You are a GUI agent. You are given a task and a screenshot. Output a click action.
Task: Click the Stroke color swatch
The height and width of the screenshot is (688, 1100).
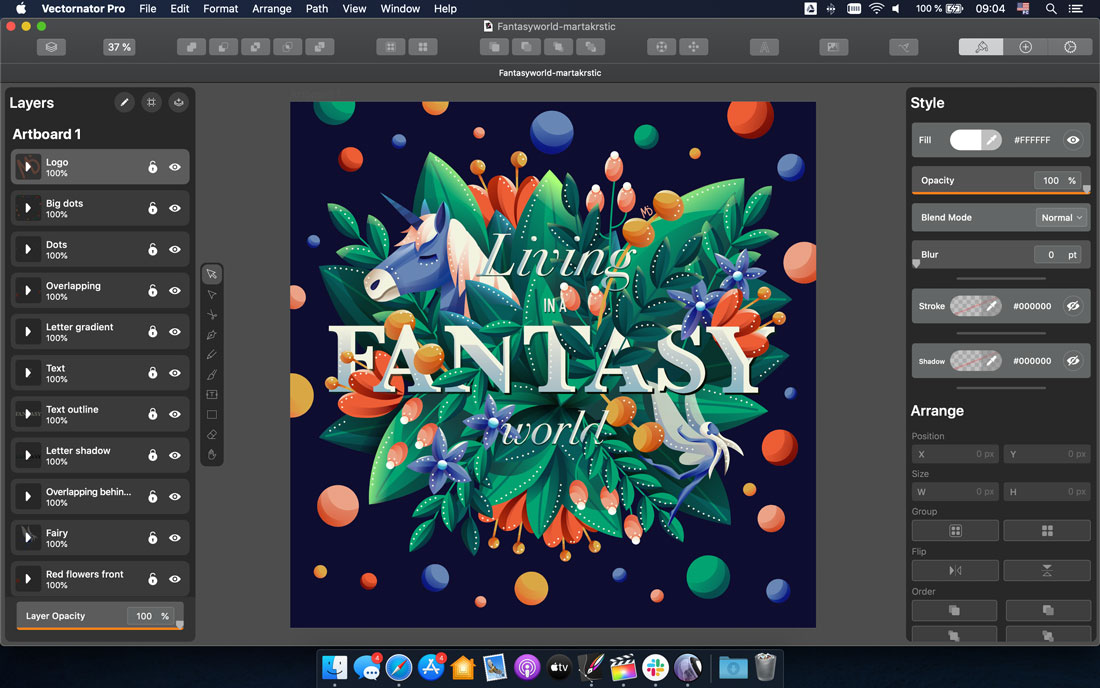pos(975,306)
